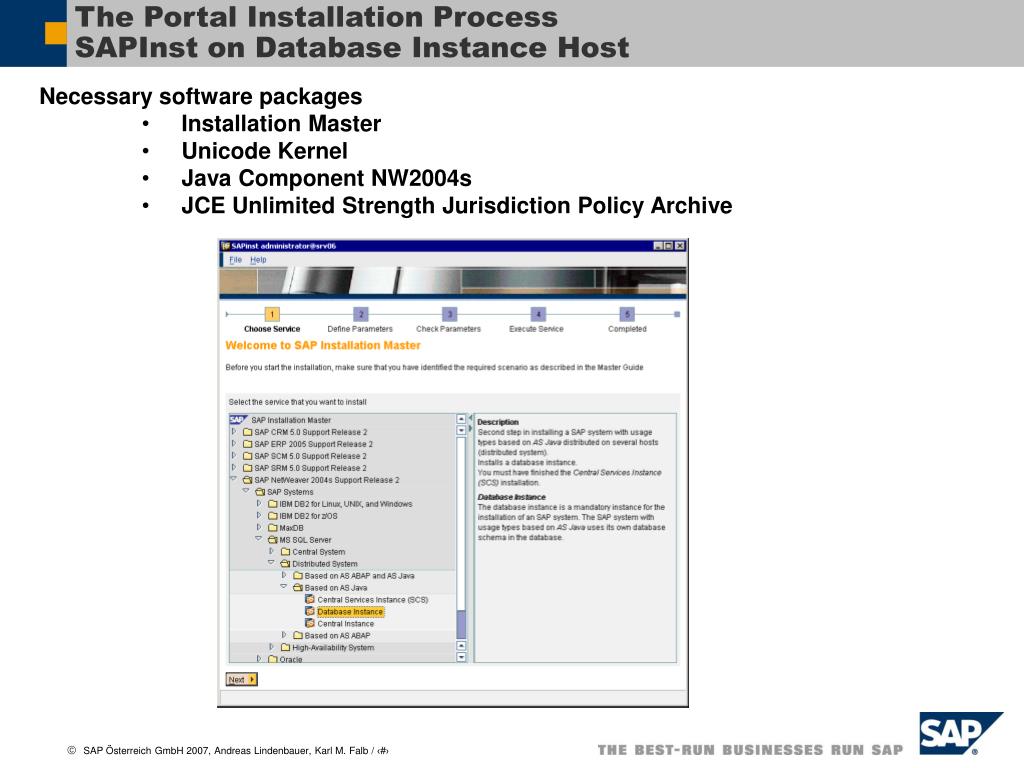Click the MS SQL Server folder icon
Image resolution: width=1024 pixels, height=768 pixels.
tap(273, 540)
